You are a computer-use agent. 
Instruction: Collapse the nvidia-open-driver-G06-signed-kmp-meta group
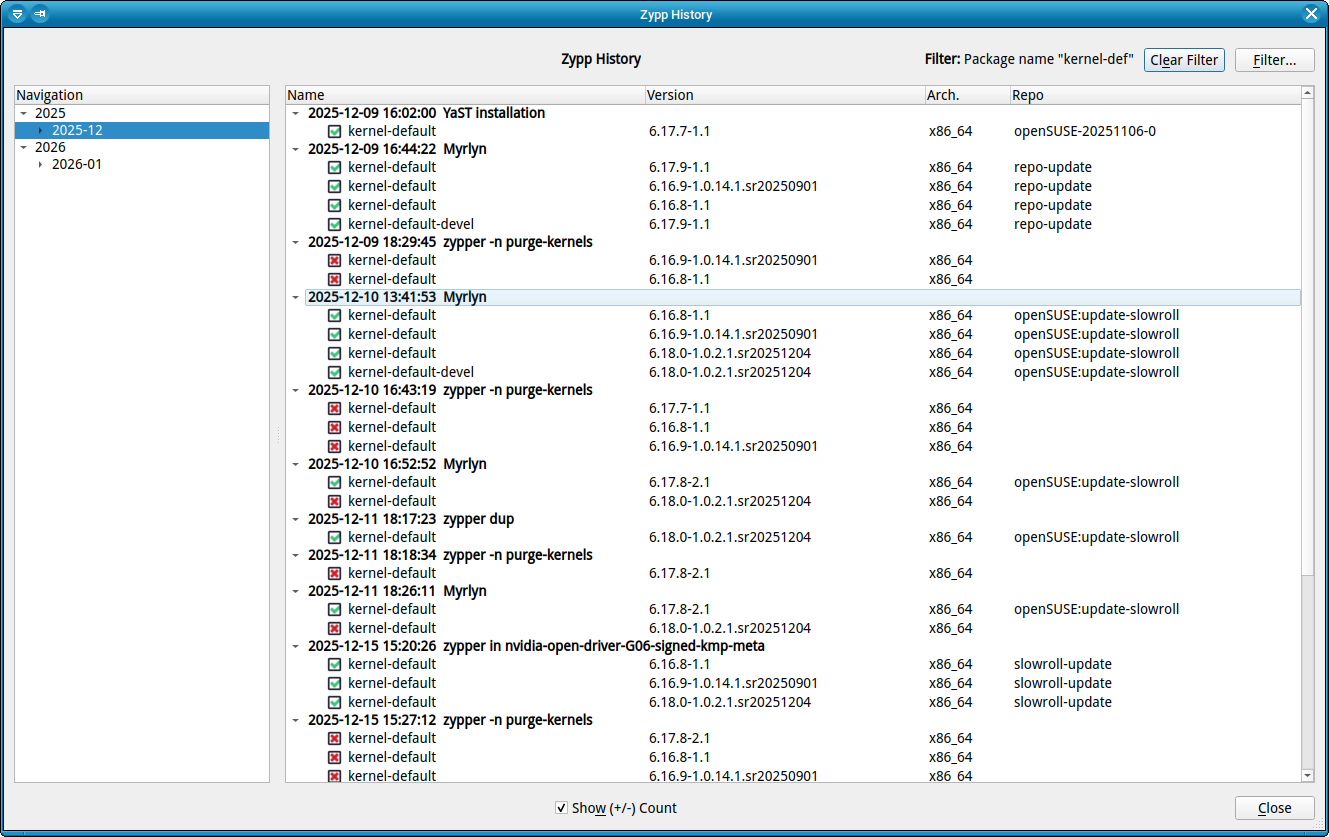(295, 646)
